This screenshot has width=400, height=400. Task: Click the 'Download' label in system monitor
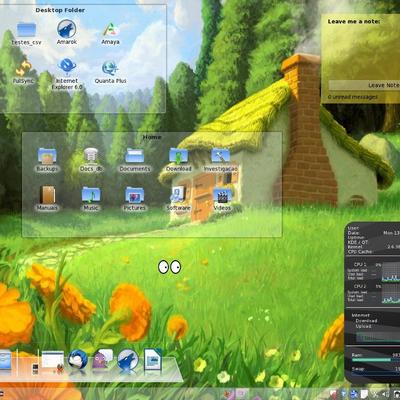coord(366,321)
